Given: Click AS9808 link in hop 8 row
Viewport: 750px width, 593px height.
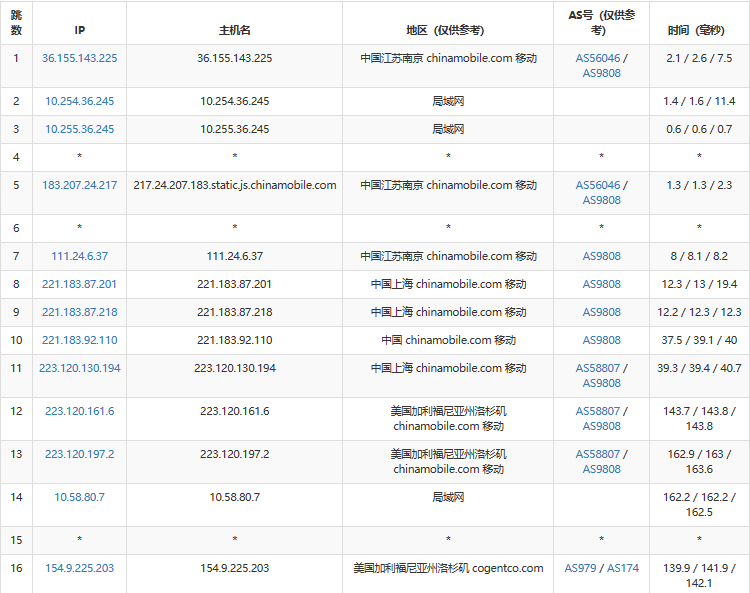Looking at the screenshot, I should (601, 284).
